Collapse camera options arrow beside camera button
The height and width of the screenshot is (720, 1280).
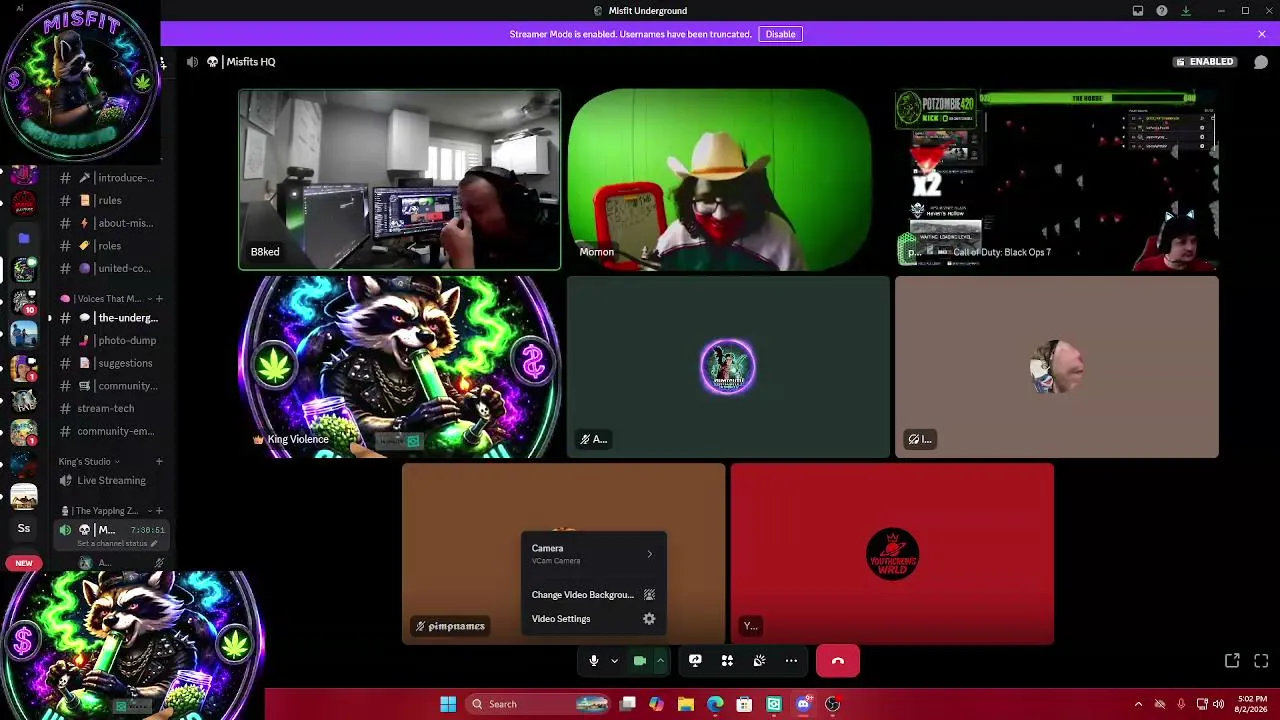[x=660, y=661]
